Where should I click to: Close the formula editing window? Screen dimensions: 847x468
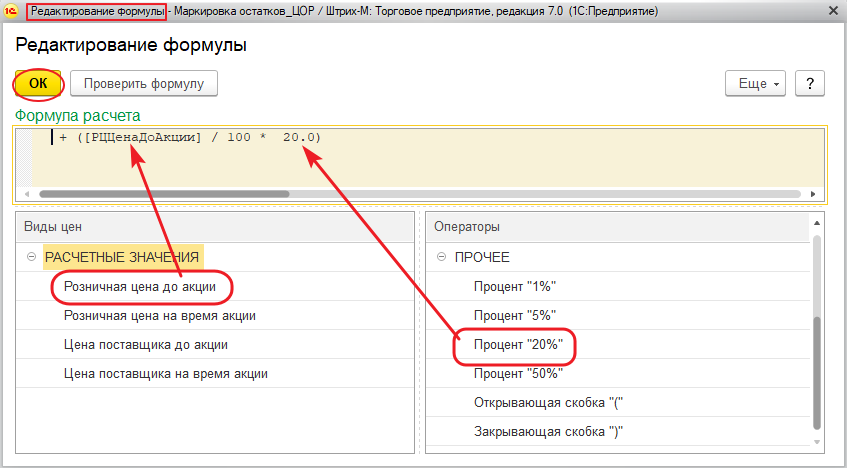[x=831, y=10]
